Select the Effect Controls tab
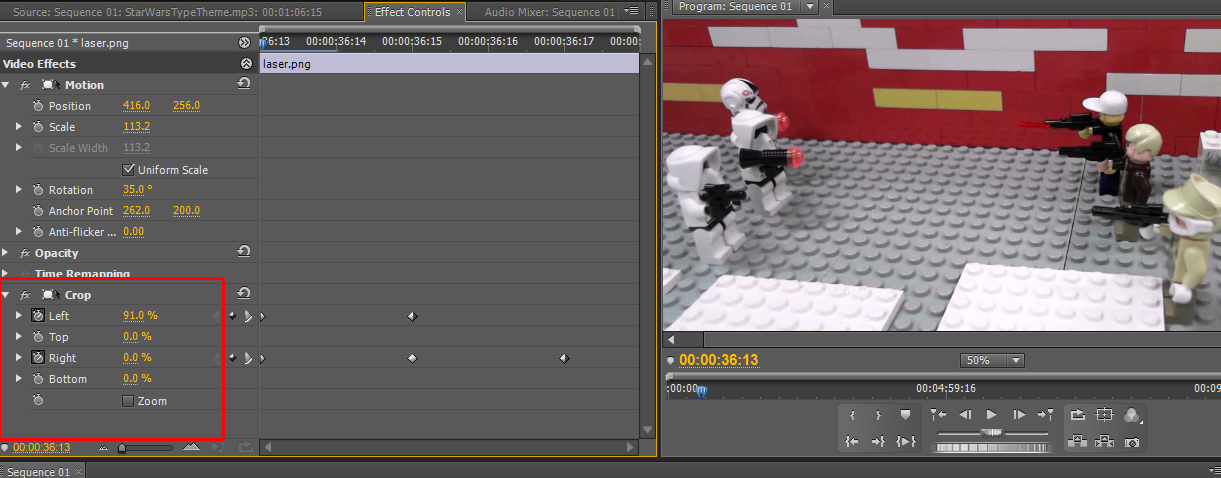 tap(410, 12)
